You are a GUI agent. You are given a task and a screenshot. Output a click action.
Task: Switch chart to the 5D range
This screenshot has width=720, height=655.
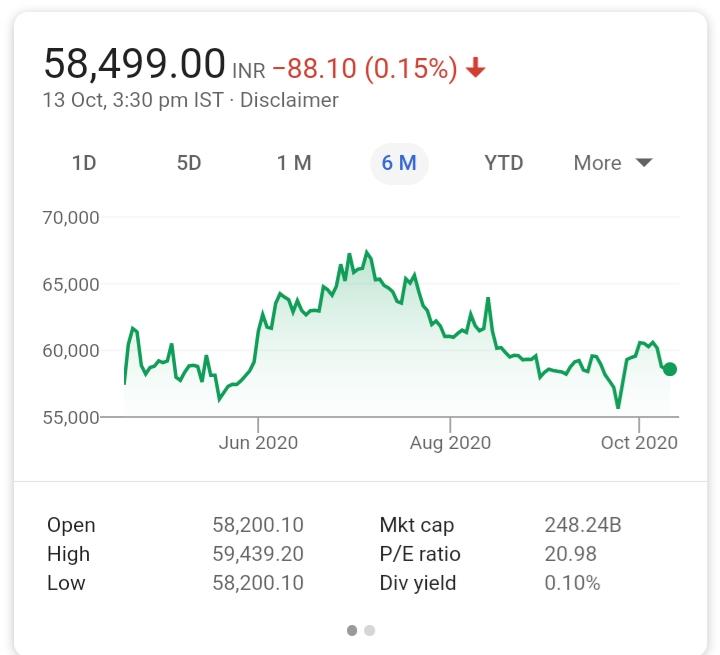pyautogui.click(x=189, y=163)
